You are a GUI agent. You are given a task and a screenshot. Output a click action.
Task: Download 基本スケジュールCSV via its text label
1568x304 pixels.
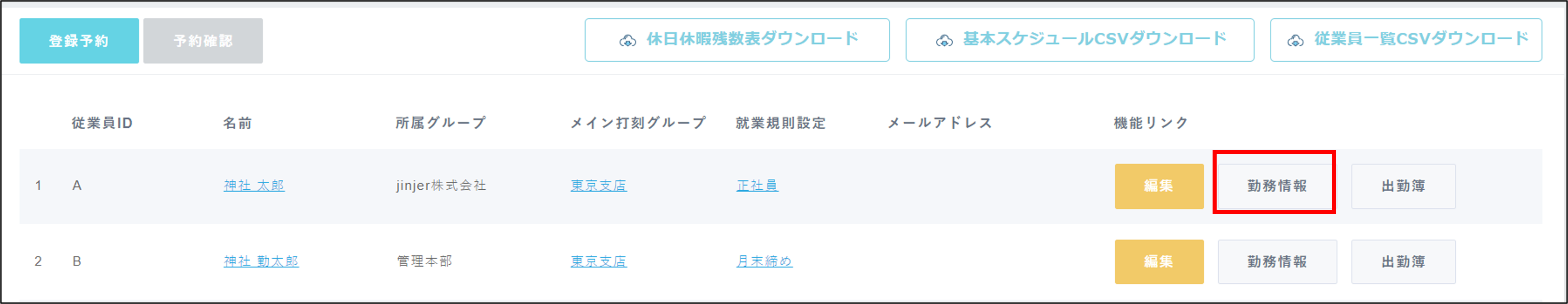point(1094,40)
